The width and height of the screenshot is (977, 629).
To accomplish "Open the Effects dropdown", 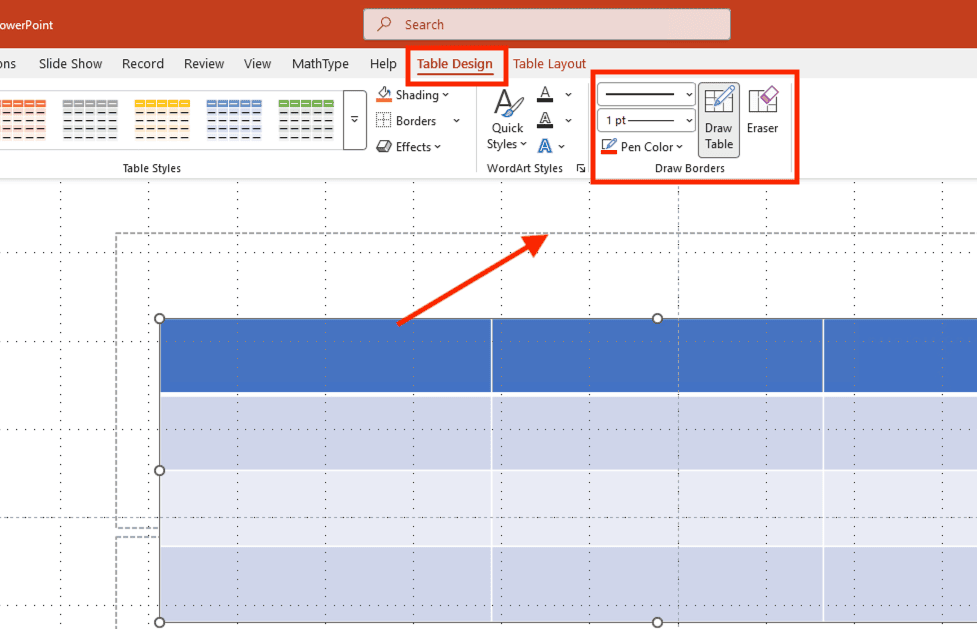I will [x=409, y=146].
